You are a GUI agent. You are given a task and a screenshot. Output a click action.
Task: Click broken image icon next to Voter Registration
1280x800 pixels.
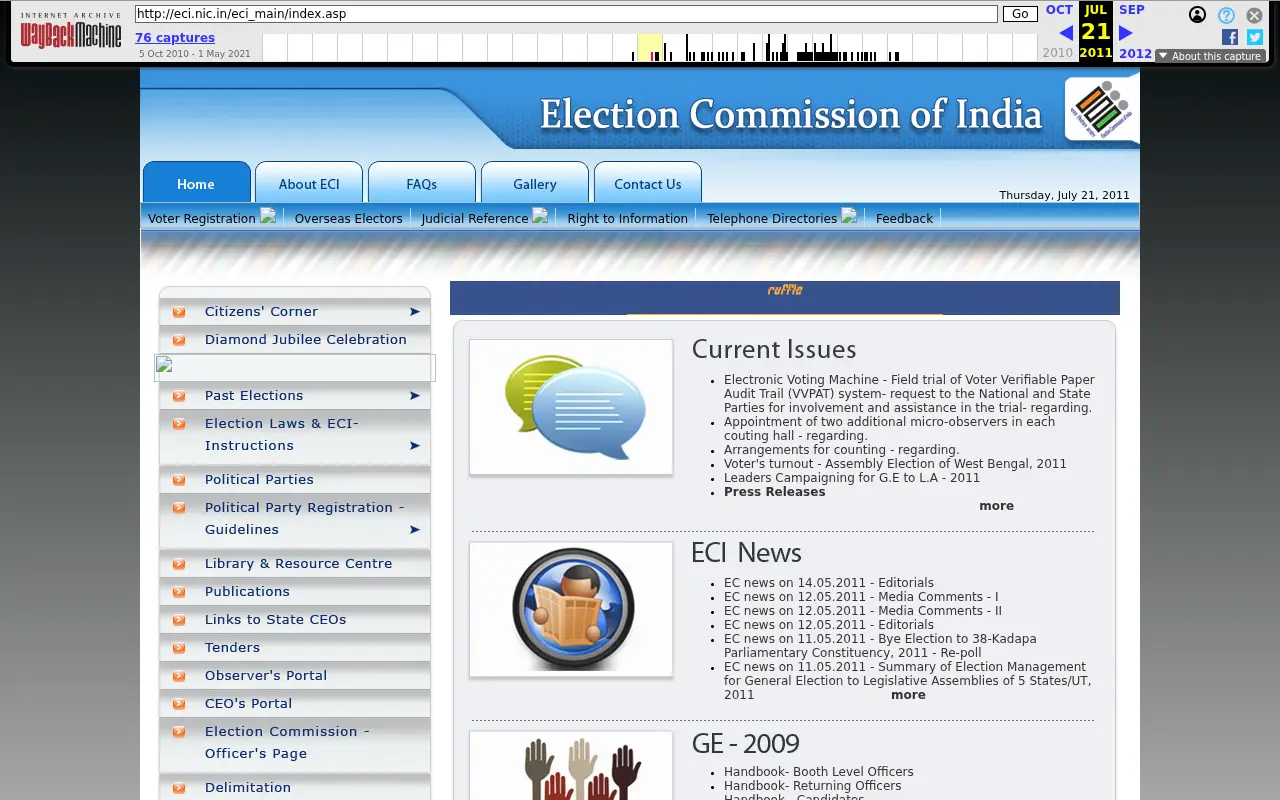pos(268,215)
